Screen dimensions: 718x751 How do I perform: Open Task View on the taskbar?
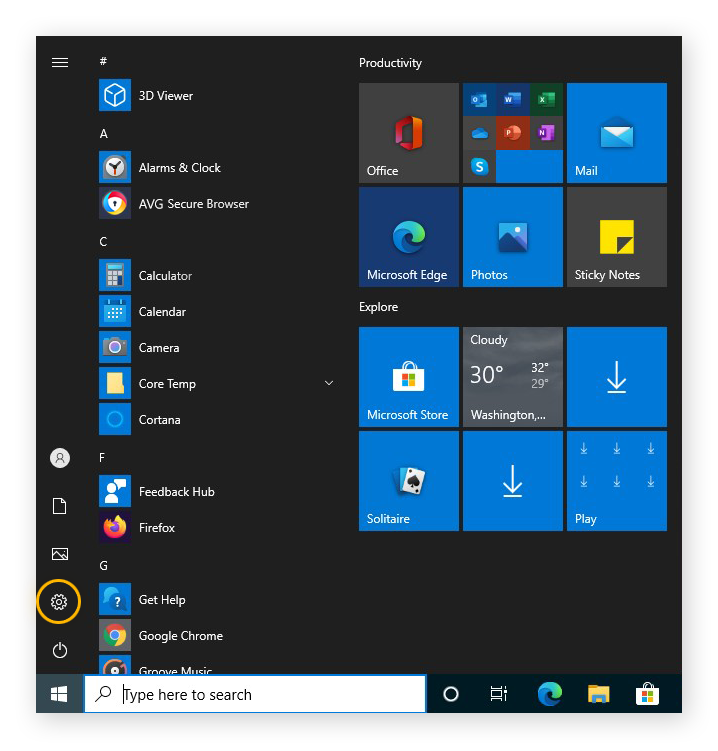pos(499,694)
